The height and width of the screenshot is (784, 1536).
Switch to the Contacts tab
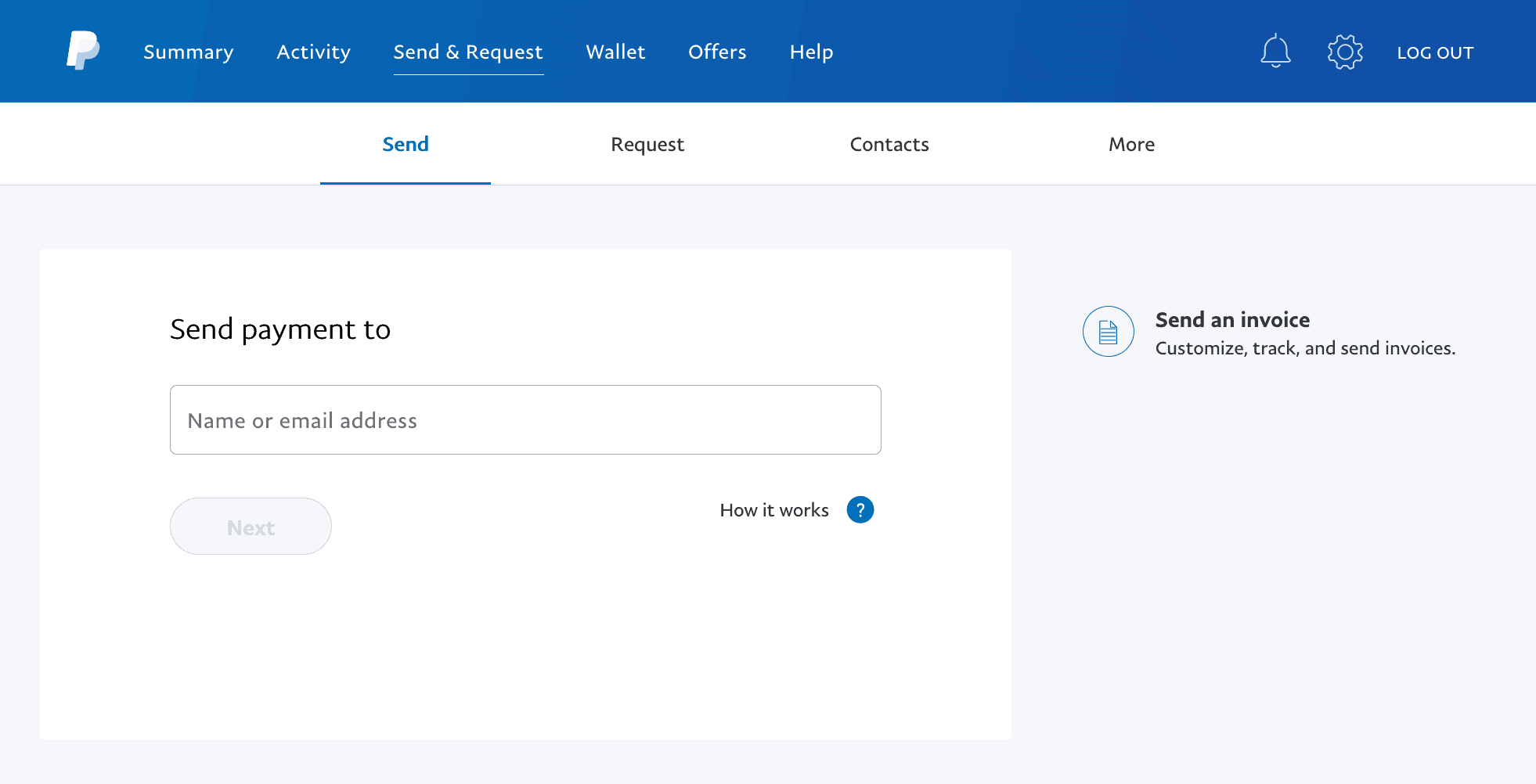[x=889, y=144]
